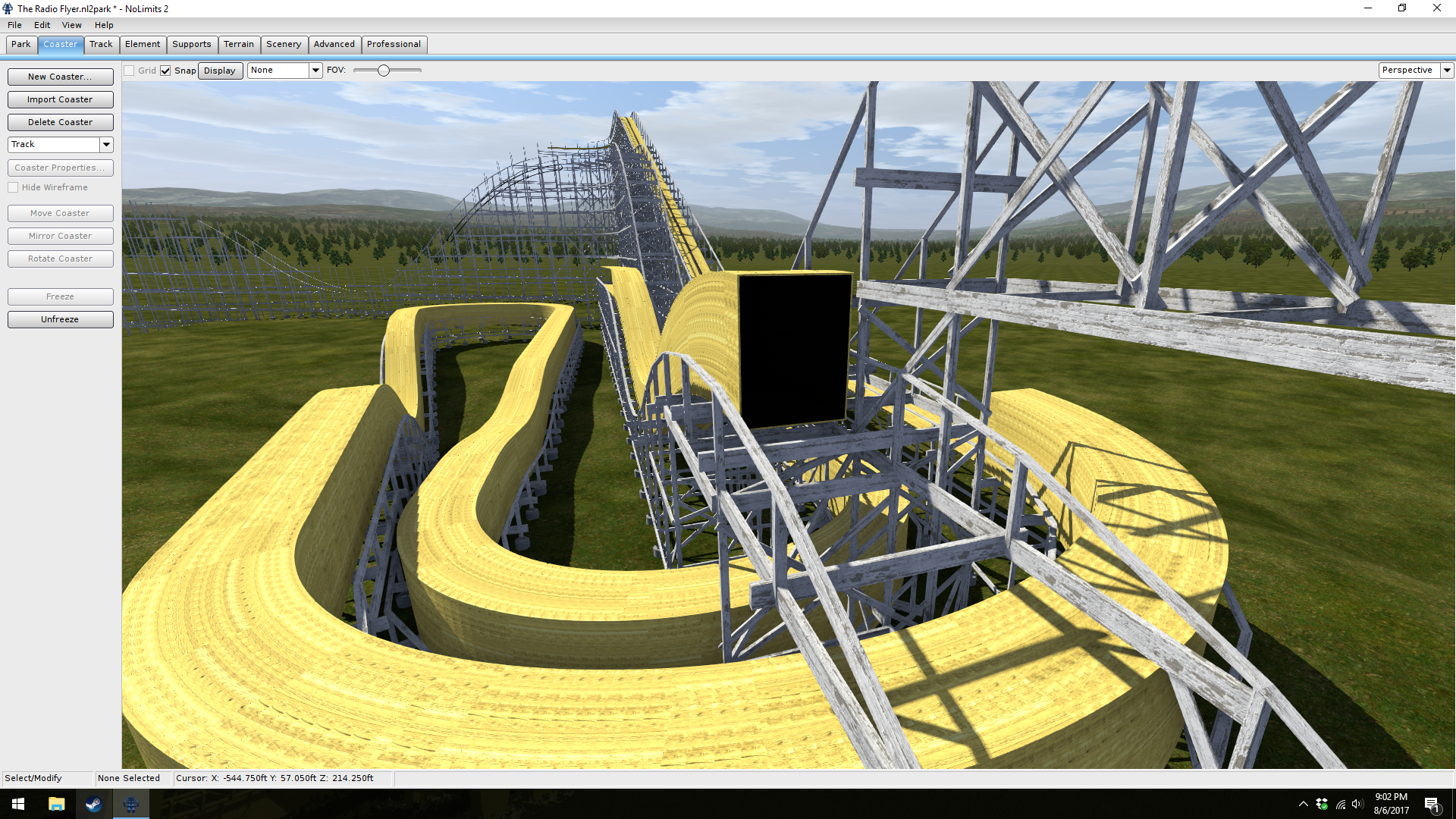
Task: Open the Edit menu
Action: (x=42, y=25)
